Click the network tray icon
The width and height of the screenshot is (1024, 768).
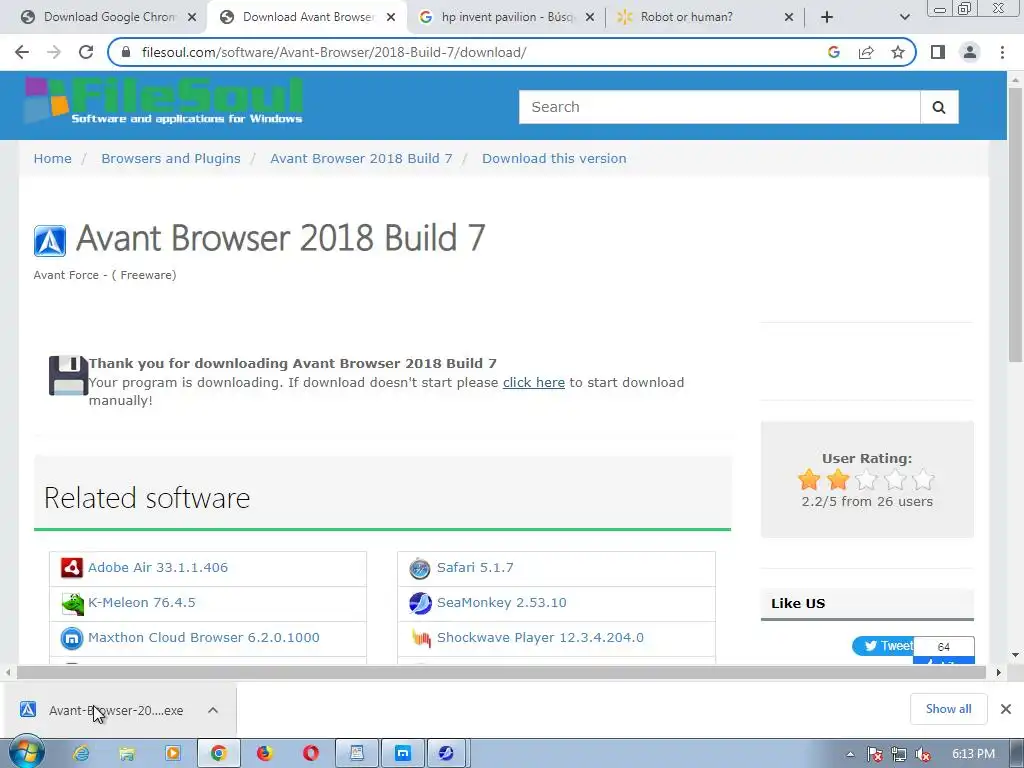click(899, 754)
